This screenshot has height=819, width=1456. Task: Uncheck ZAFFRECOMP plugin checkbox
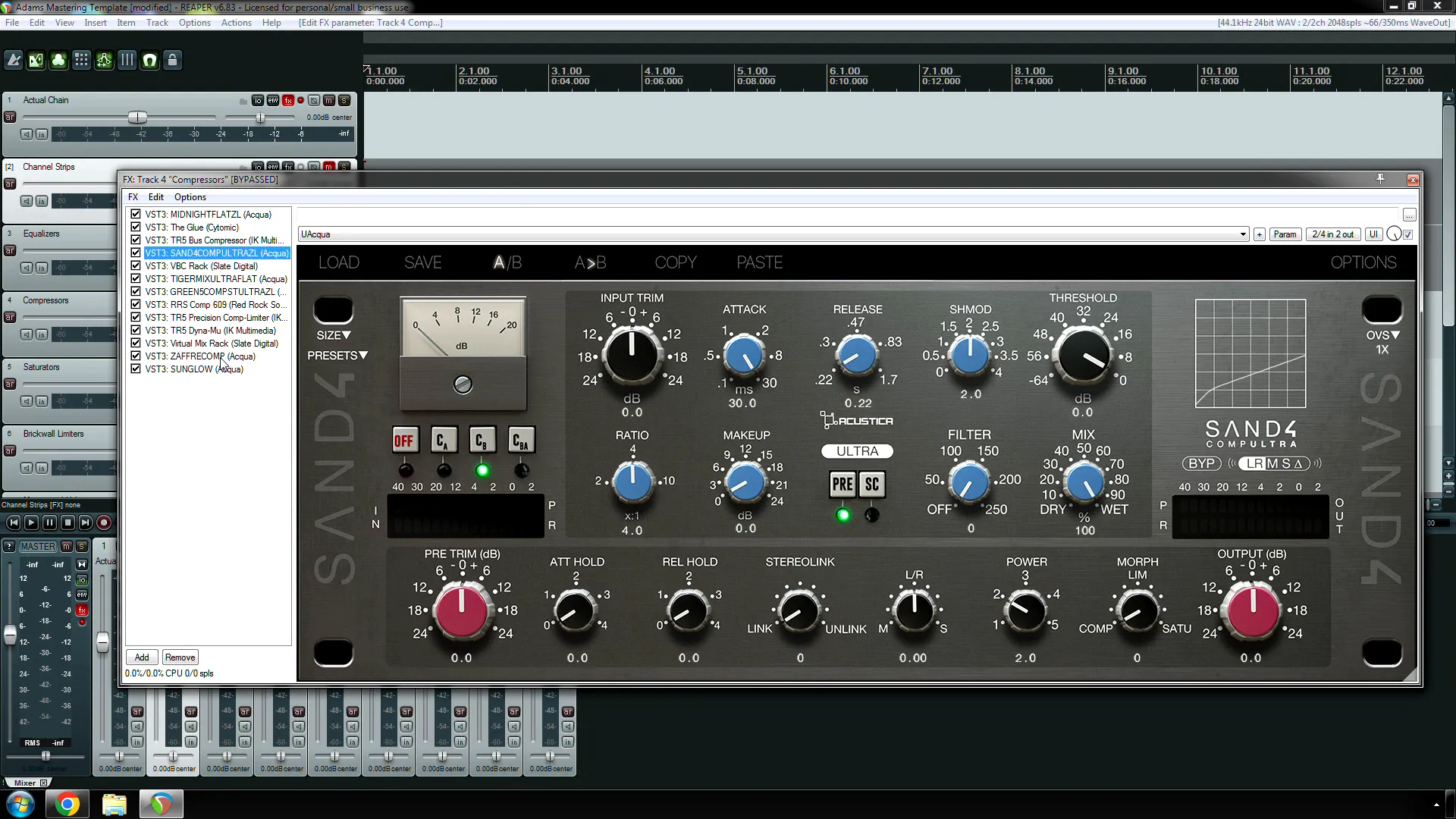click(136, 356)
